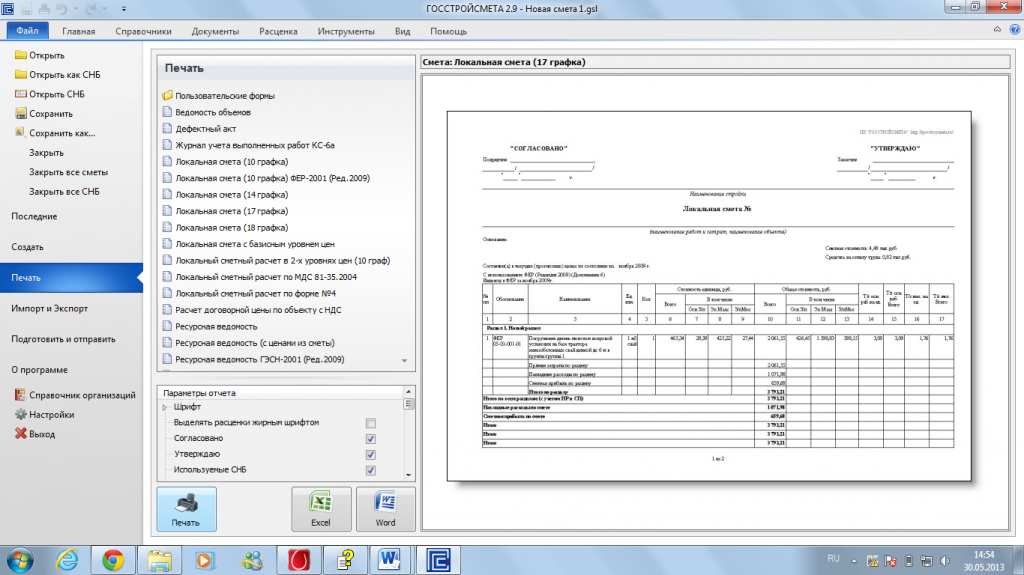Screen dimensions: 1024x575
Task: Click parameters panel scroll-up arrow
Action: (409, 392)
